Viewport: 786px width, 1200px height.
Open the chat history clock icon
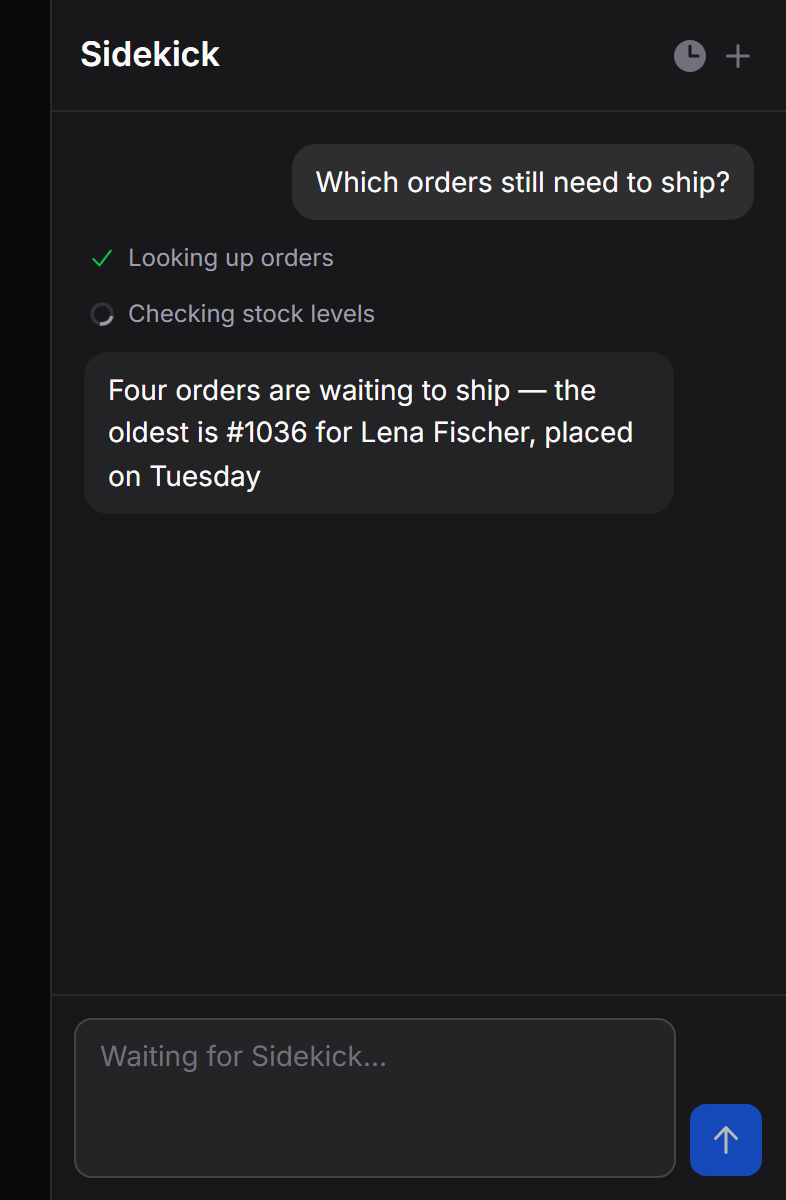(690, 56)
